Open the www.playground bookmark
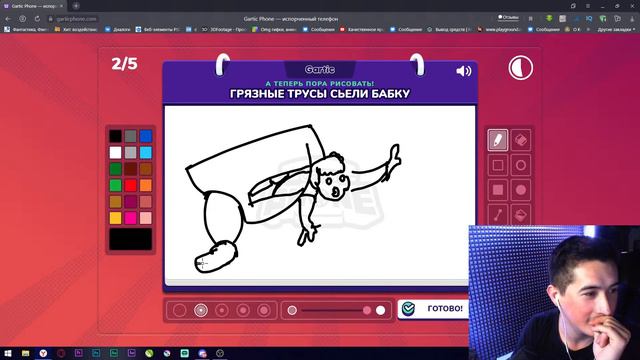 click(x=499, y=29)
